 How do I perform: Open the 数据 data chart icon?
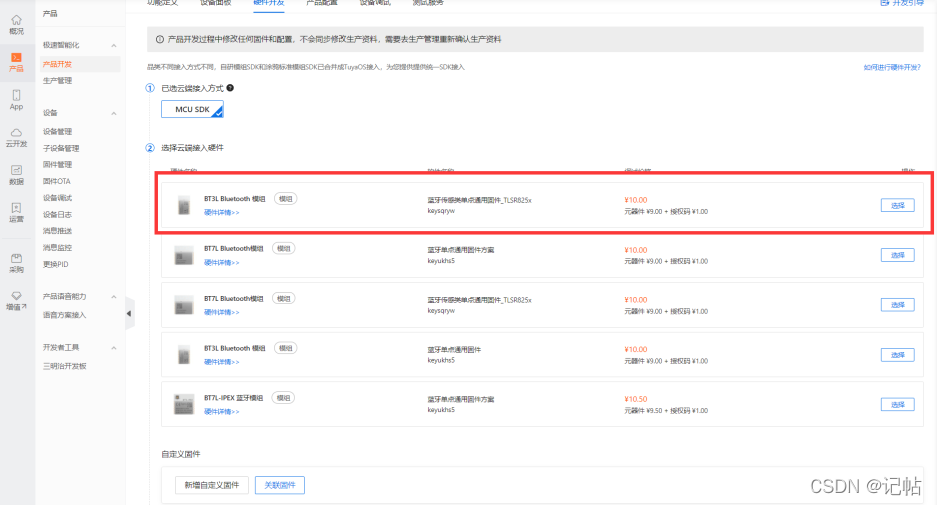click(16, 170)
